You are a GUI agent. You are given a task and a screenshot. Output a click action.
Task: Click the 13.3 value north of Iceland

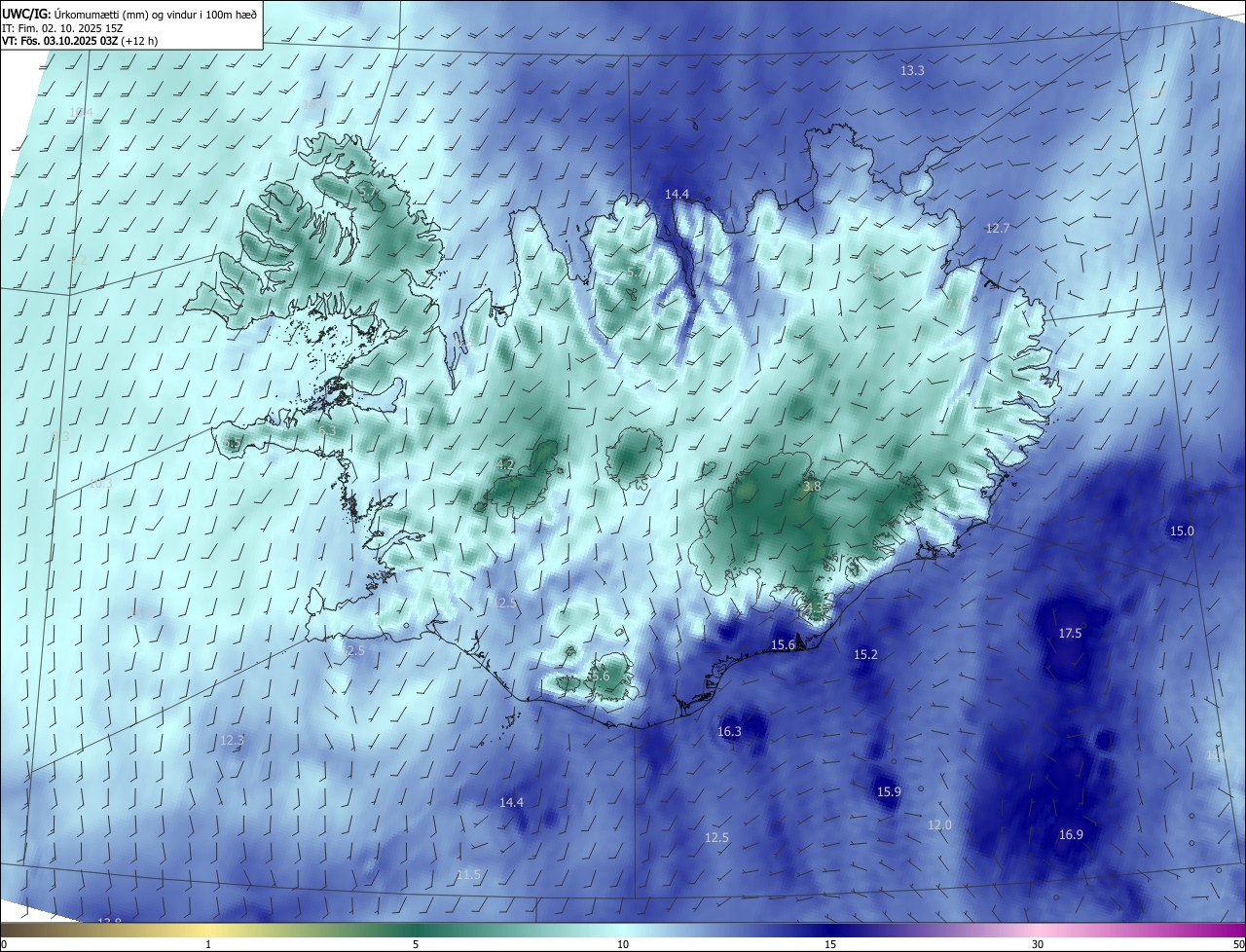point(912,71)
